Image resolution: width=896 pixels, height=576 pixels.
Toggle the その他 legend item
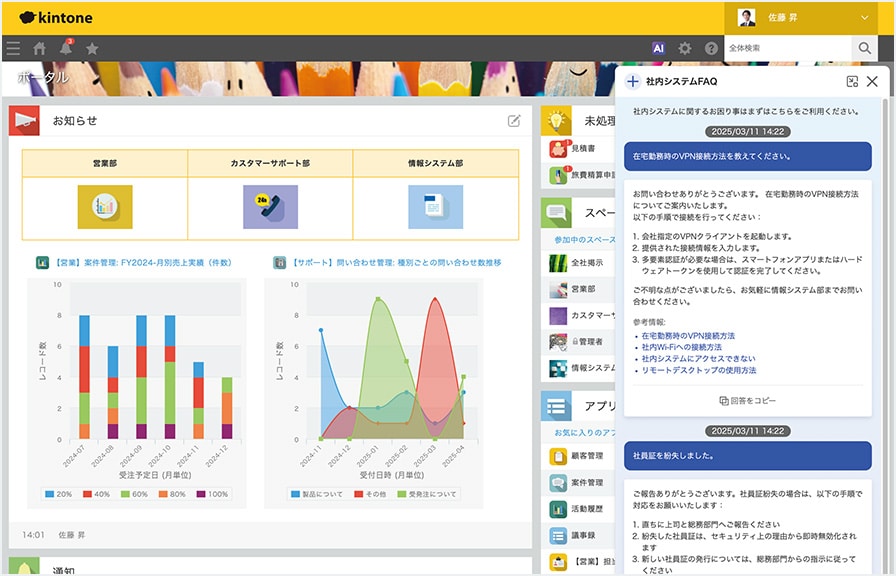click(370, 494)
